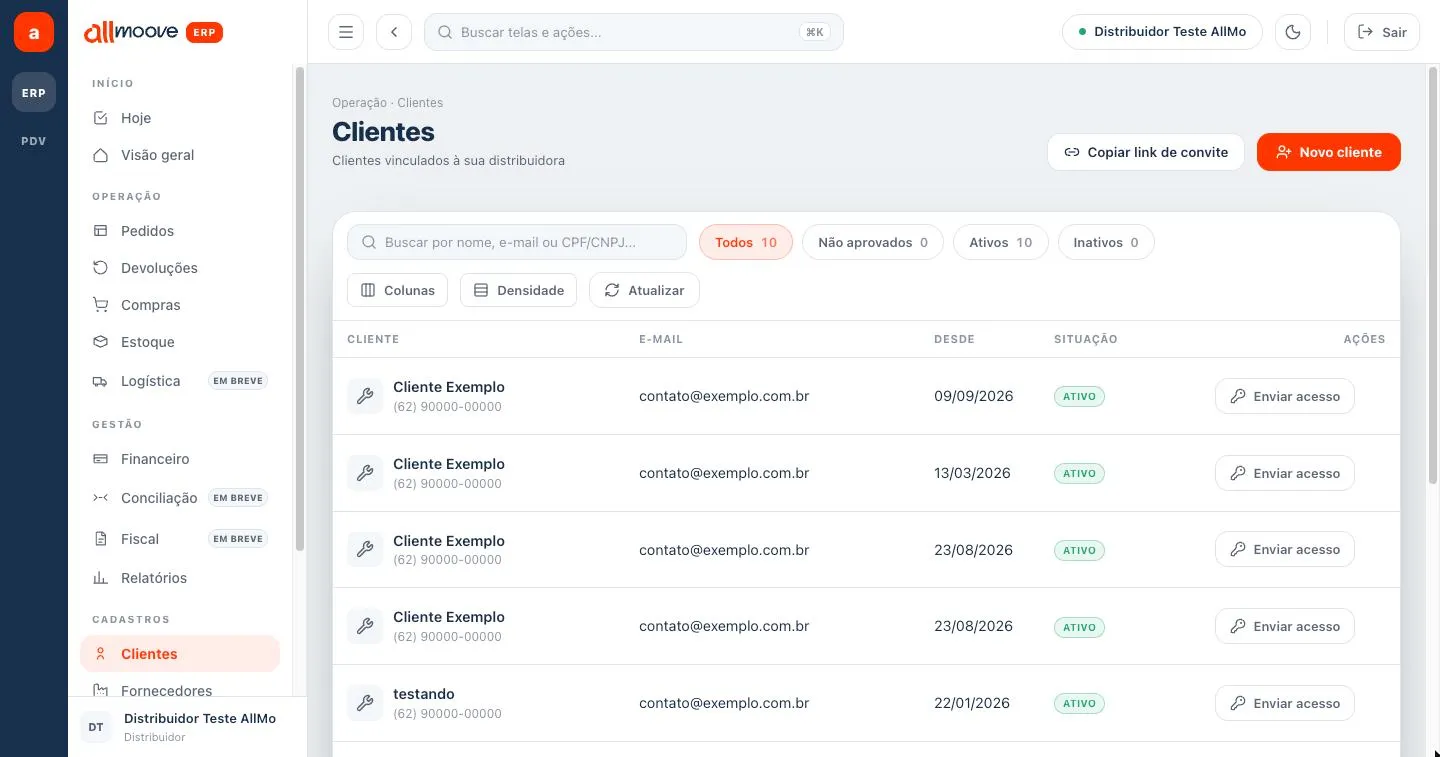Select Clientes in the sidebar
Screen dimensions: 1440x757
180,654
